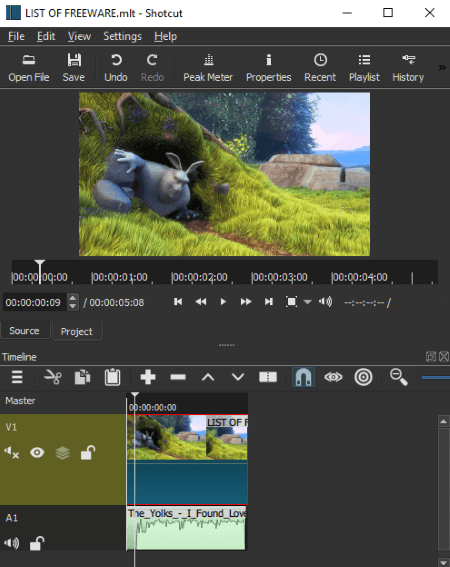
Task: Switch to the Source tab
Action: pos(24,331)
